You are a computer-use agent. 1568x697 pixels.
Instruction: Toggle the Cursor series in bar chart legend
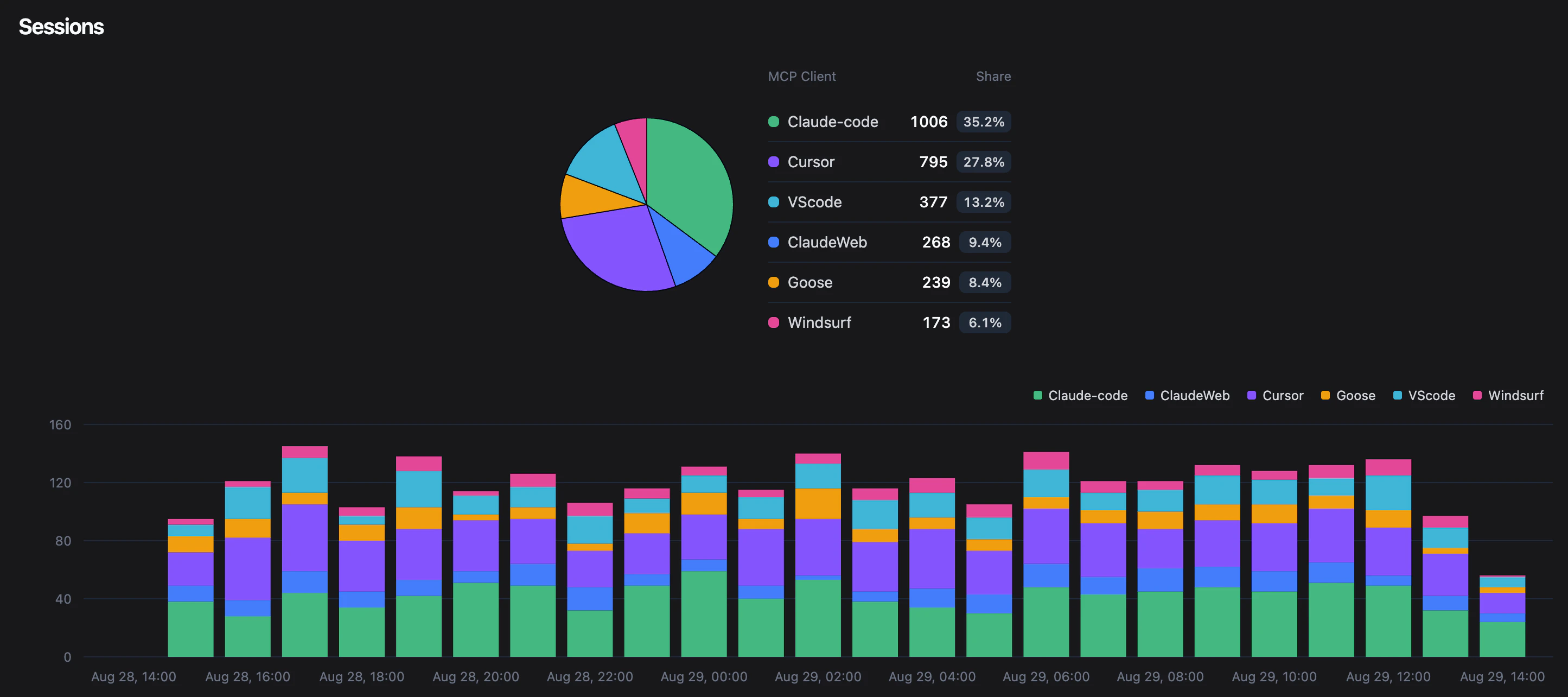click(x=1251, y=395)
